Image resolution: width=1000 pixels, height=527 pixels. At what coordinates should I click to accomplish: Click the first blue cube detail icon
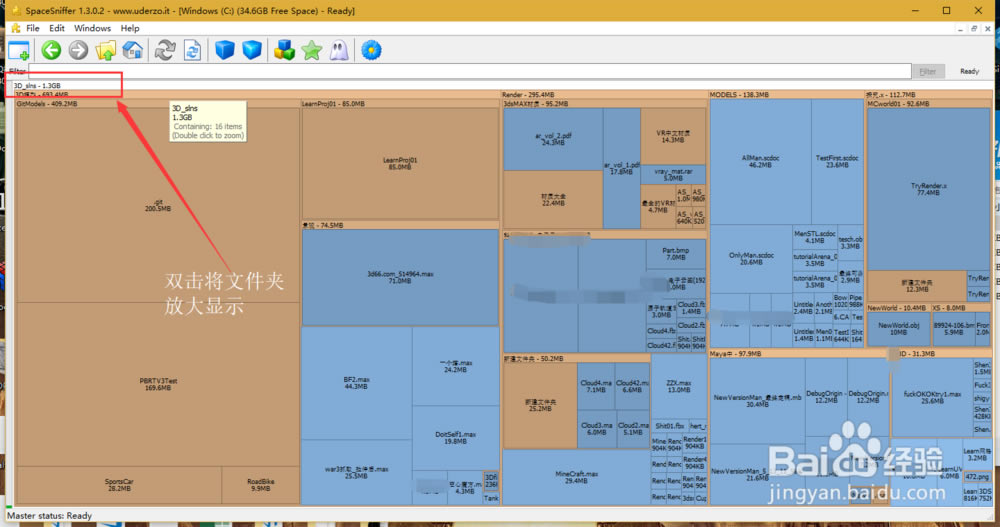(225, 50)
